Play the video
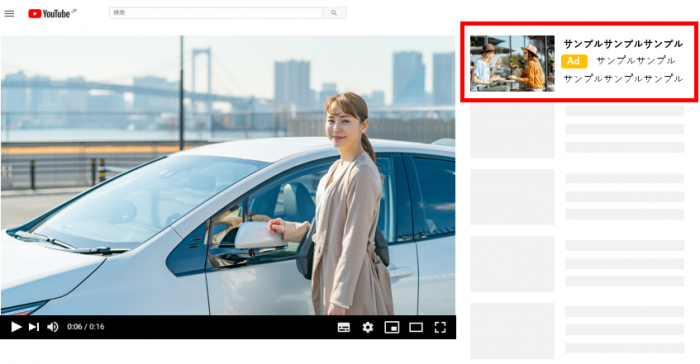This screenshot has width=700, height=364. [16, 327]
